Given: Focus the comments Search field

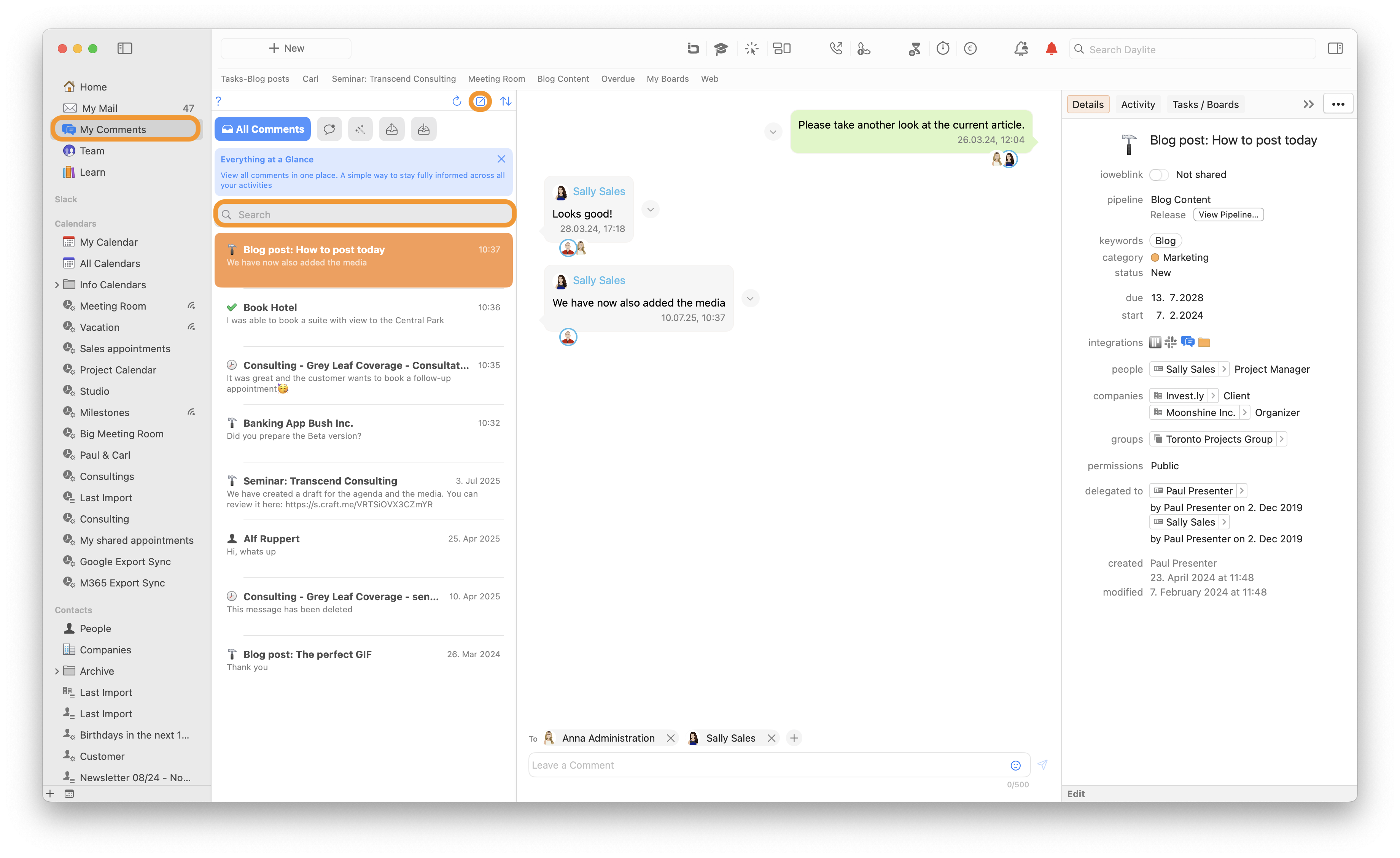Looking at the screenshot, I should [x=365, y=214].
